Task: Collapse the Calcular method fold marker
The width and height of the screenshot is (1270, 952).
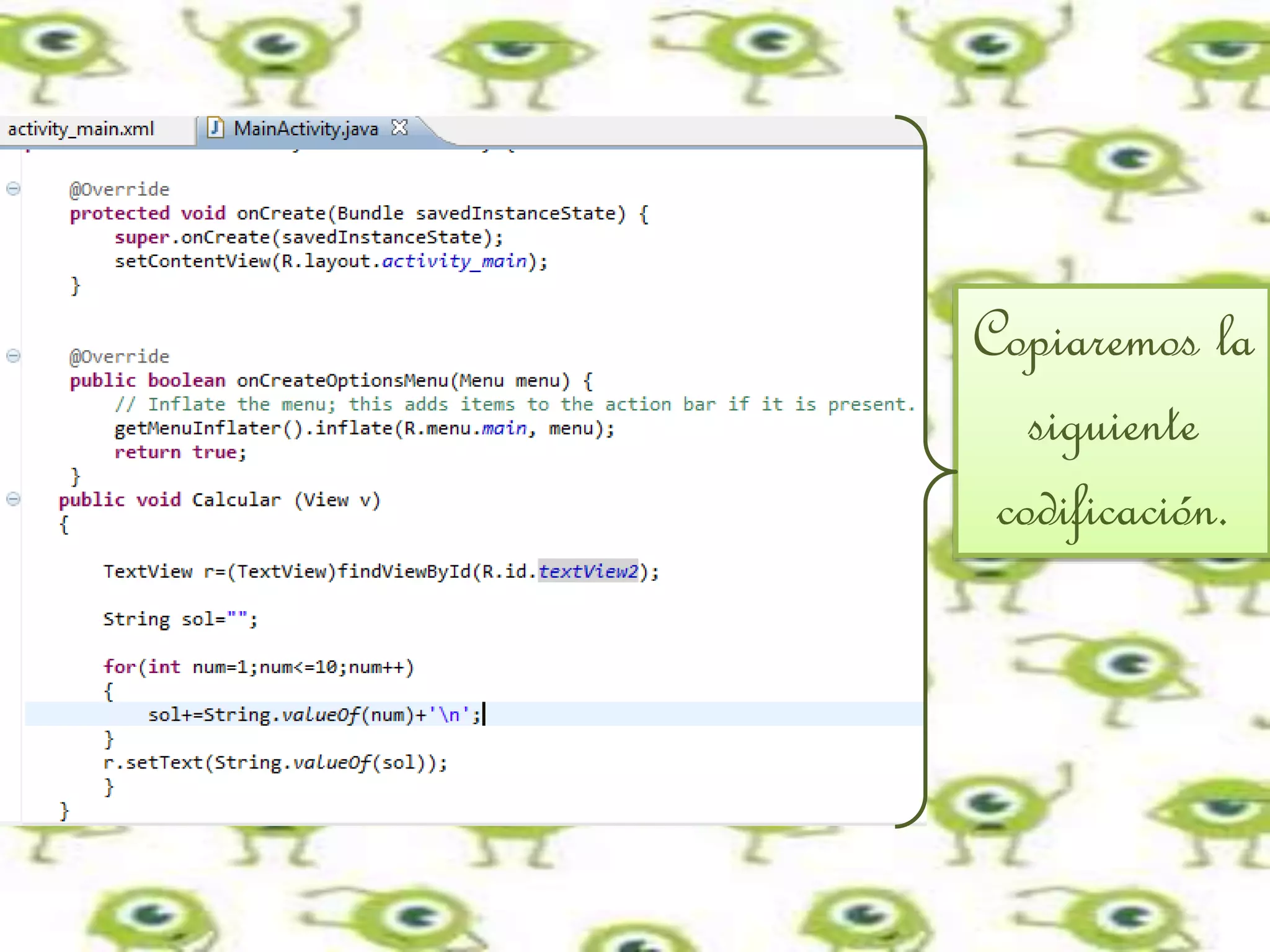Action: (x=14, y=499)
